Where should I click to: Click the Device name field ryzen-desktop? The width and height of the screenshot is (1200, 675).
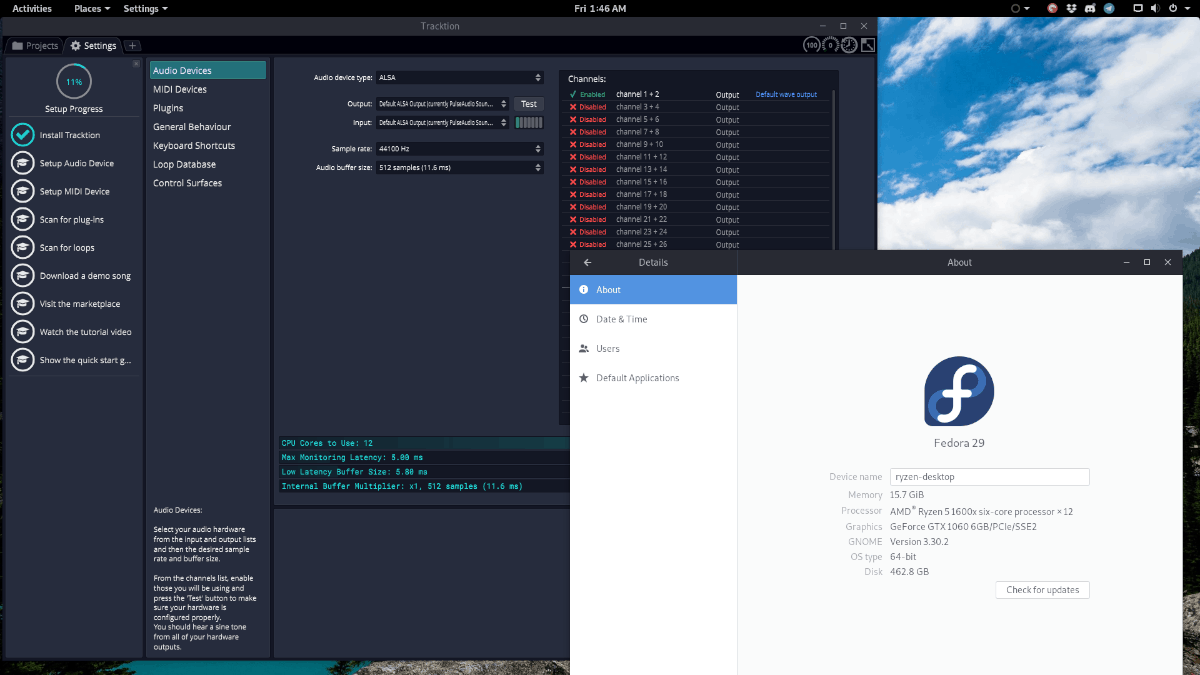[x=989, y=477]
